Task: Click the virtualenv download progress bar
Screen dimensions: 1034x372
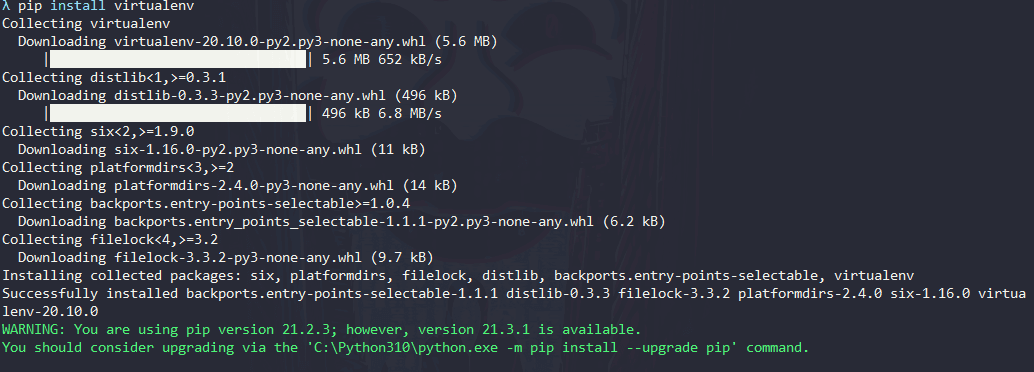Action: point(178,59)
